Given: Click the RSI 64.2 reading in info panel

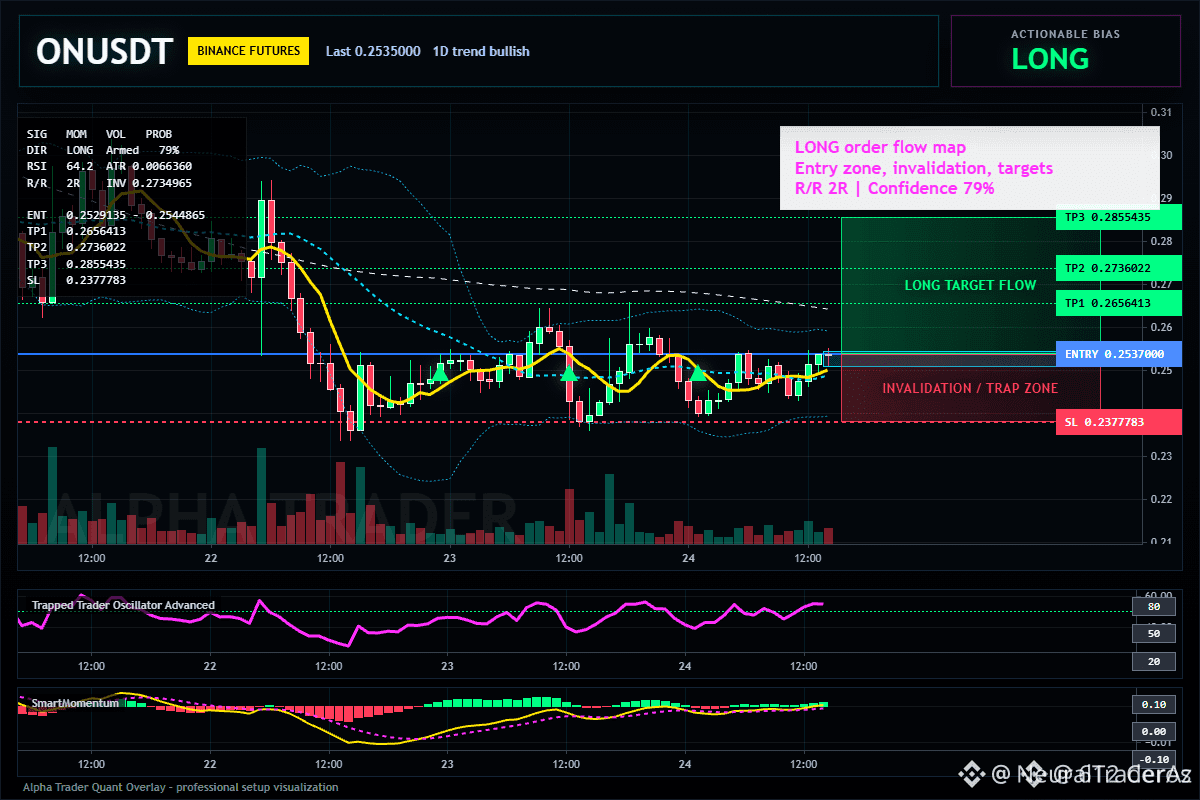Looking at the screenshot, I should pos(60,166).
